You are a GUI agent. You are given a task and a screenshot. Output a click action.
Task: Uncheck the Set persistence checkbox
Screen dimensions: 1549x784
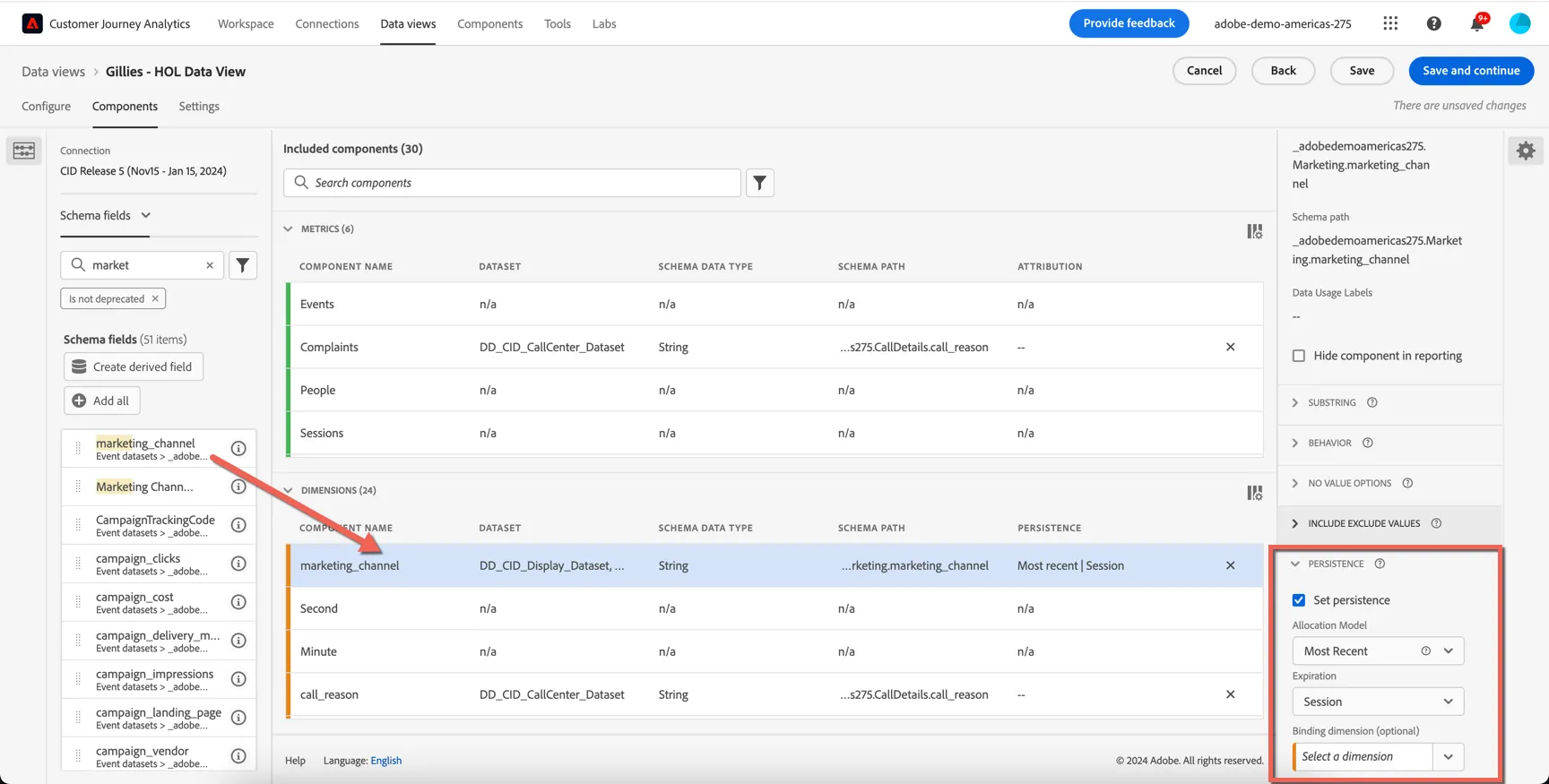(x=1298, y=600)
